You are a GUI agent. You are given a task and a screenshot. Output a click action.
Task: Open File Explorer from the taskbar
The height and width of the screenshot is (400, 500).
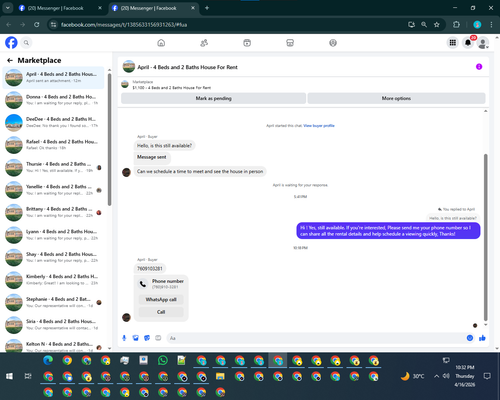(220, 376)
